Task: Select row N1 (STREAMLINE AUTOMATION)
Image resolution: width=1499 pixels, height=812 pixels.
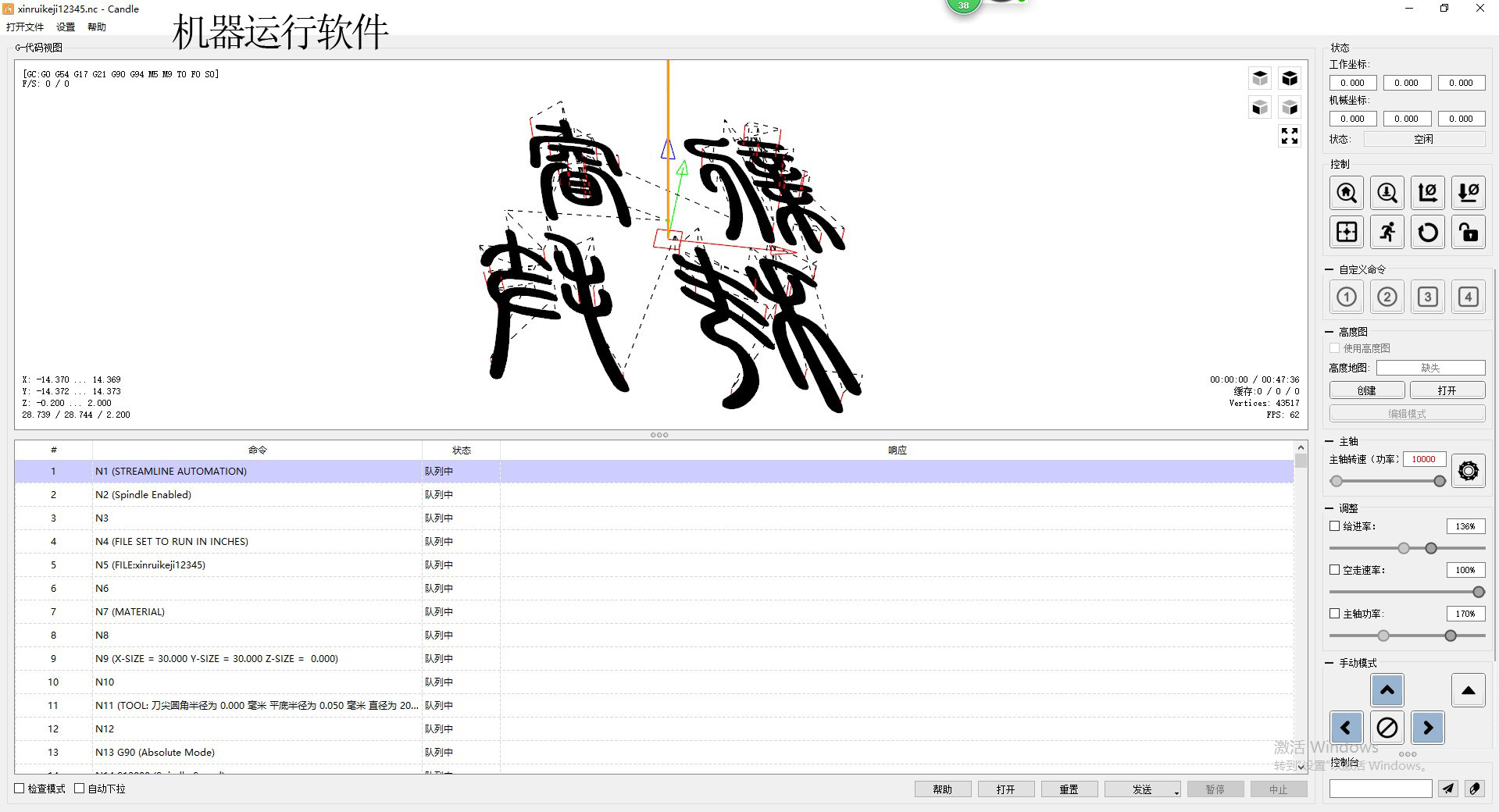Action: click(654, 472)
